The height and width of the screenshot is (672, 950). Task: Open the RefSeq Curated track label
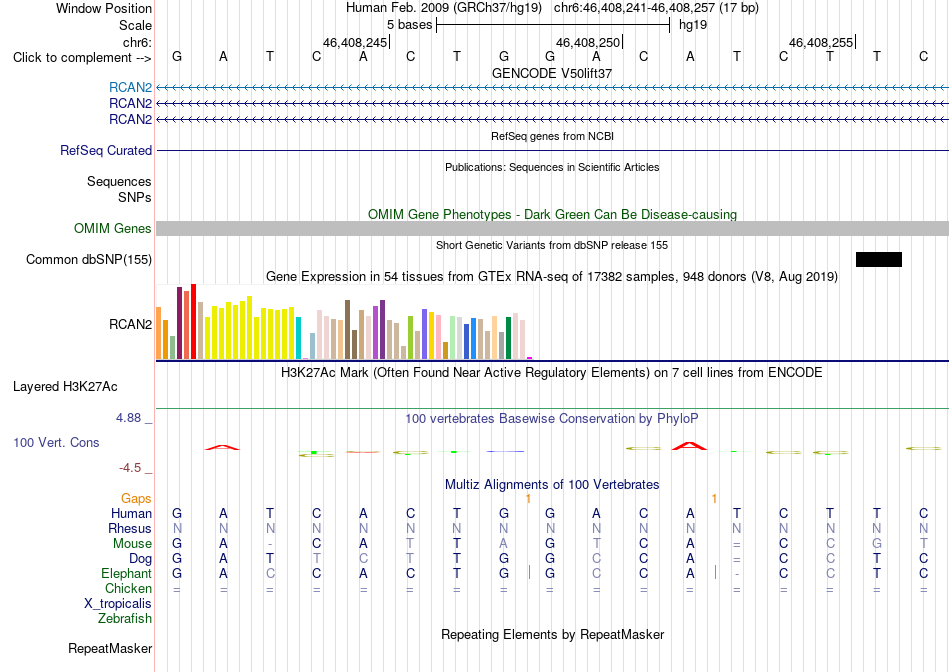pos(106,150)
